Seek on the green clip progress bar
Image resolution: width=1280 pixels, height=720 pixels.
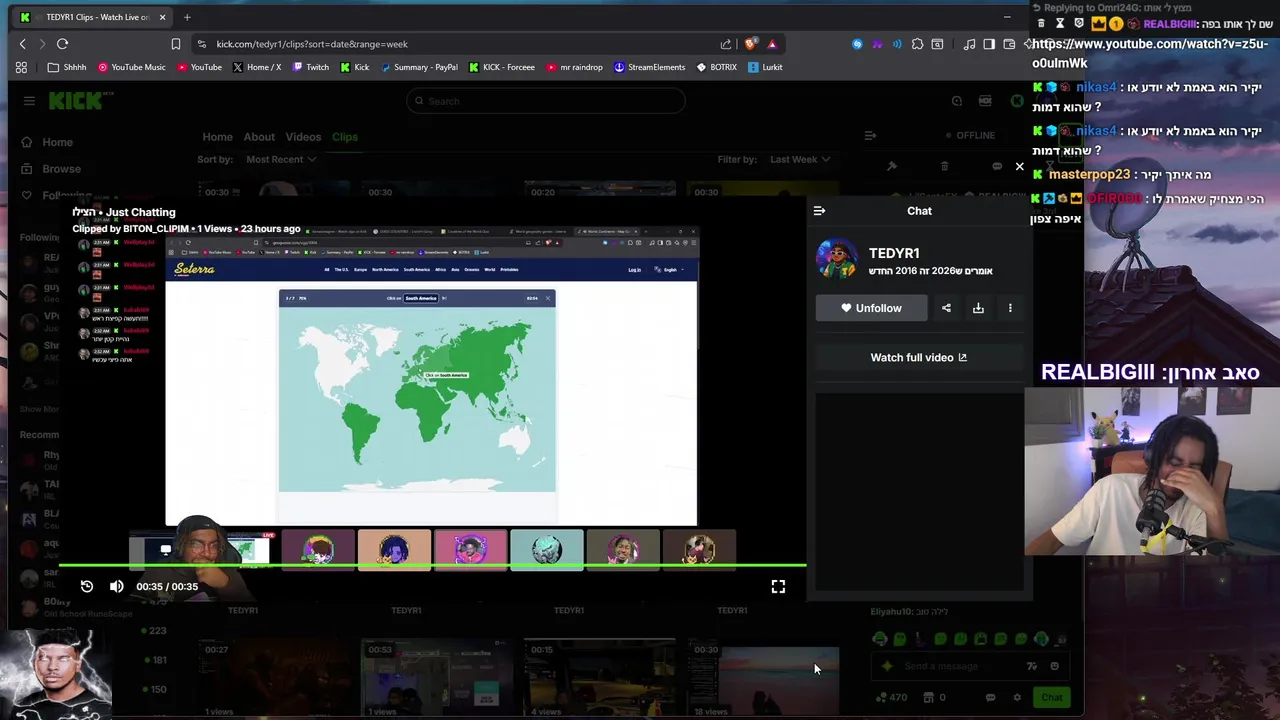[432, 566]
